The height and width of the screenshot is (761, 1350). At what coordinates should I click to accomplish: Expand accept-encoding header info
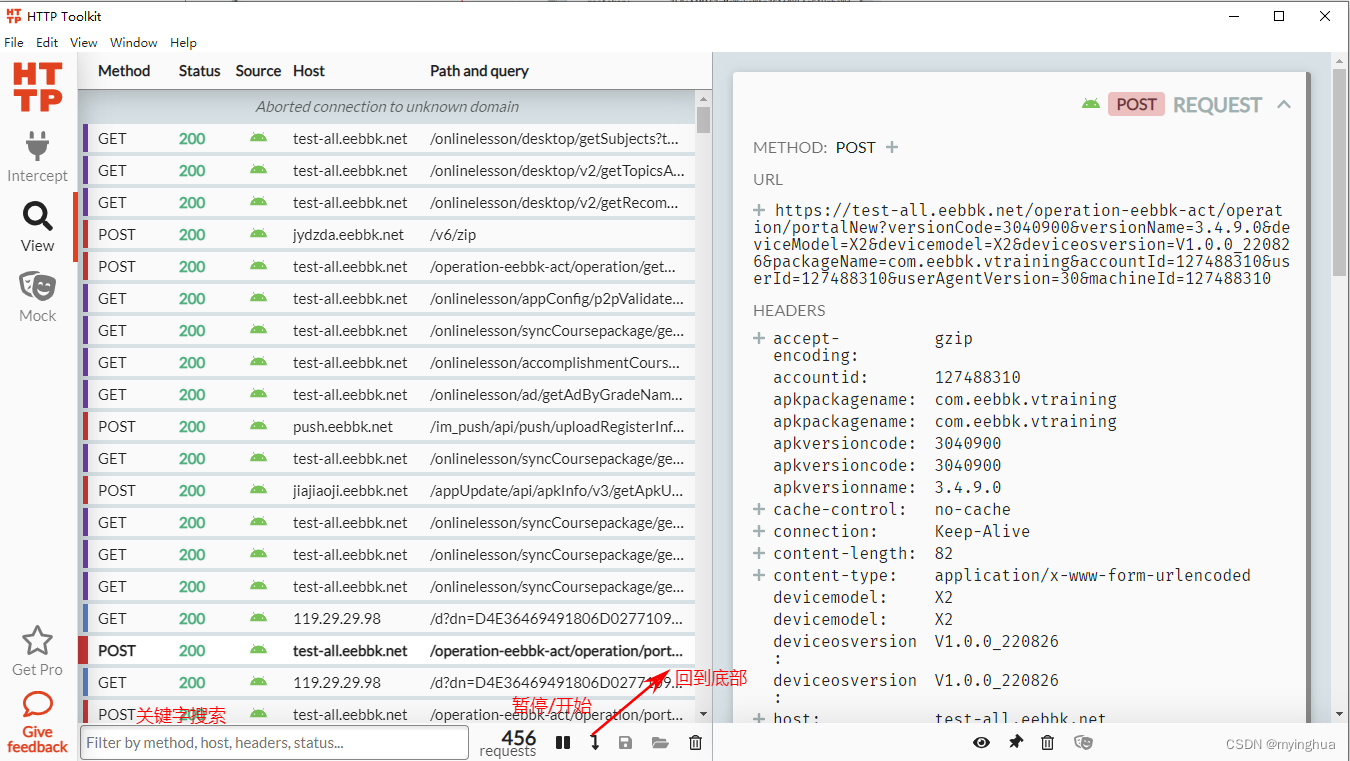(759, 338)
